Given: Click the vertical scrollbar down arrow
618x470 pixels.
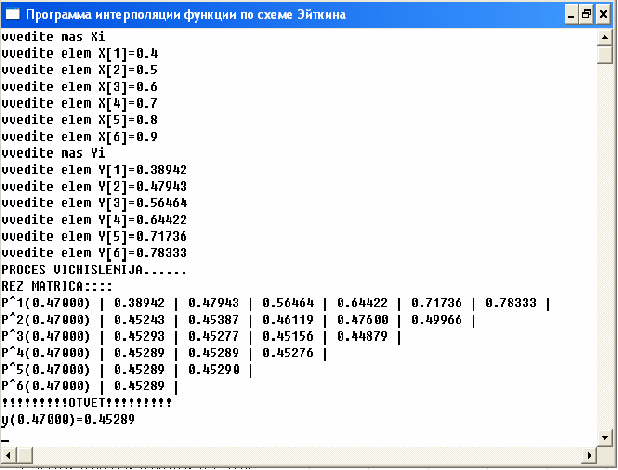Looking at the screenshot, I should point(605,437).
